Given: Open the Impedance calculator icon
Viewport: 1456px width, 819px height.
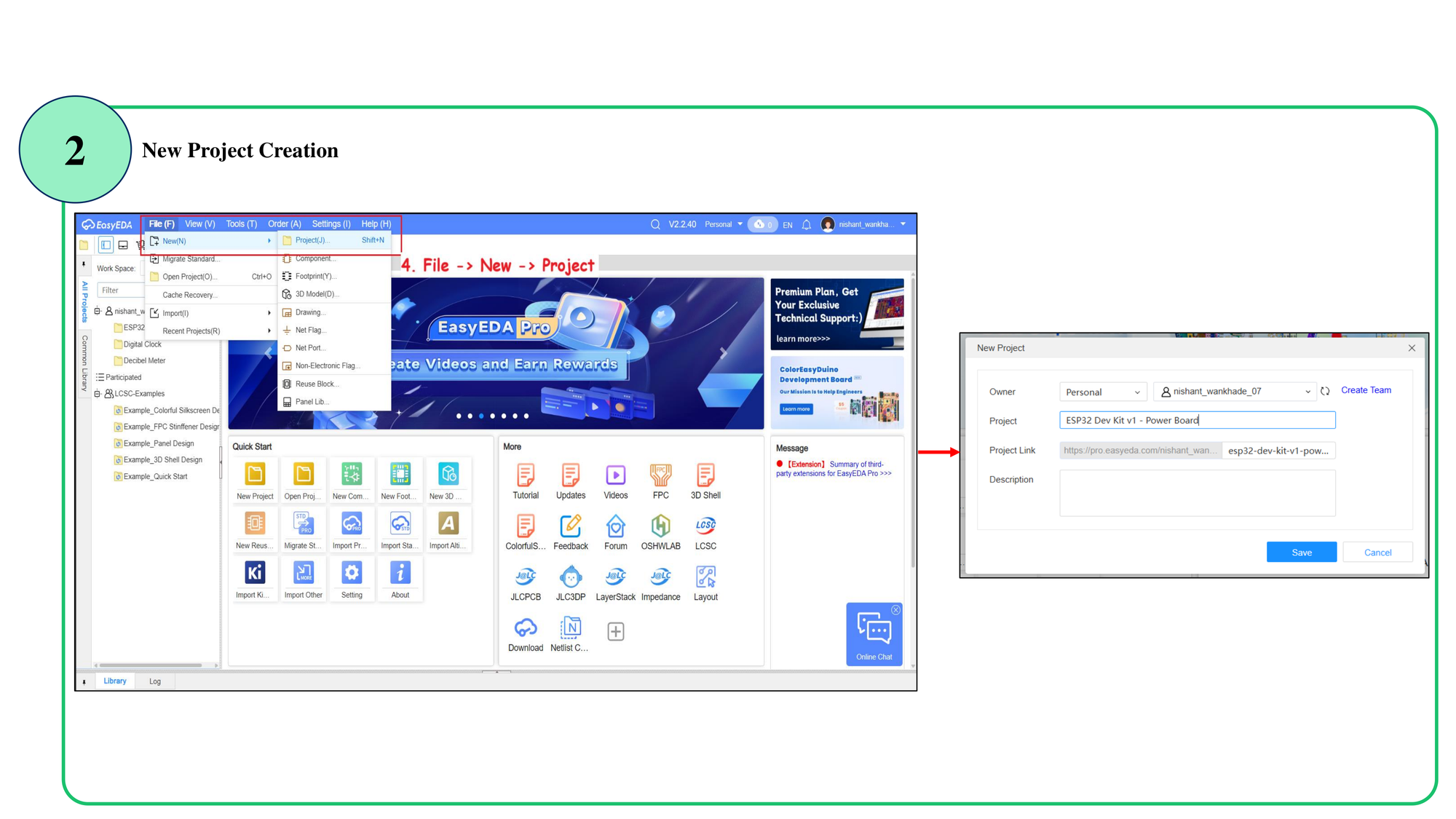Looking at the screenshot, I should (x=660, y=577).
